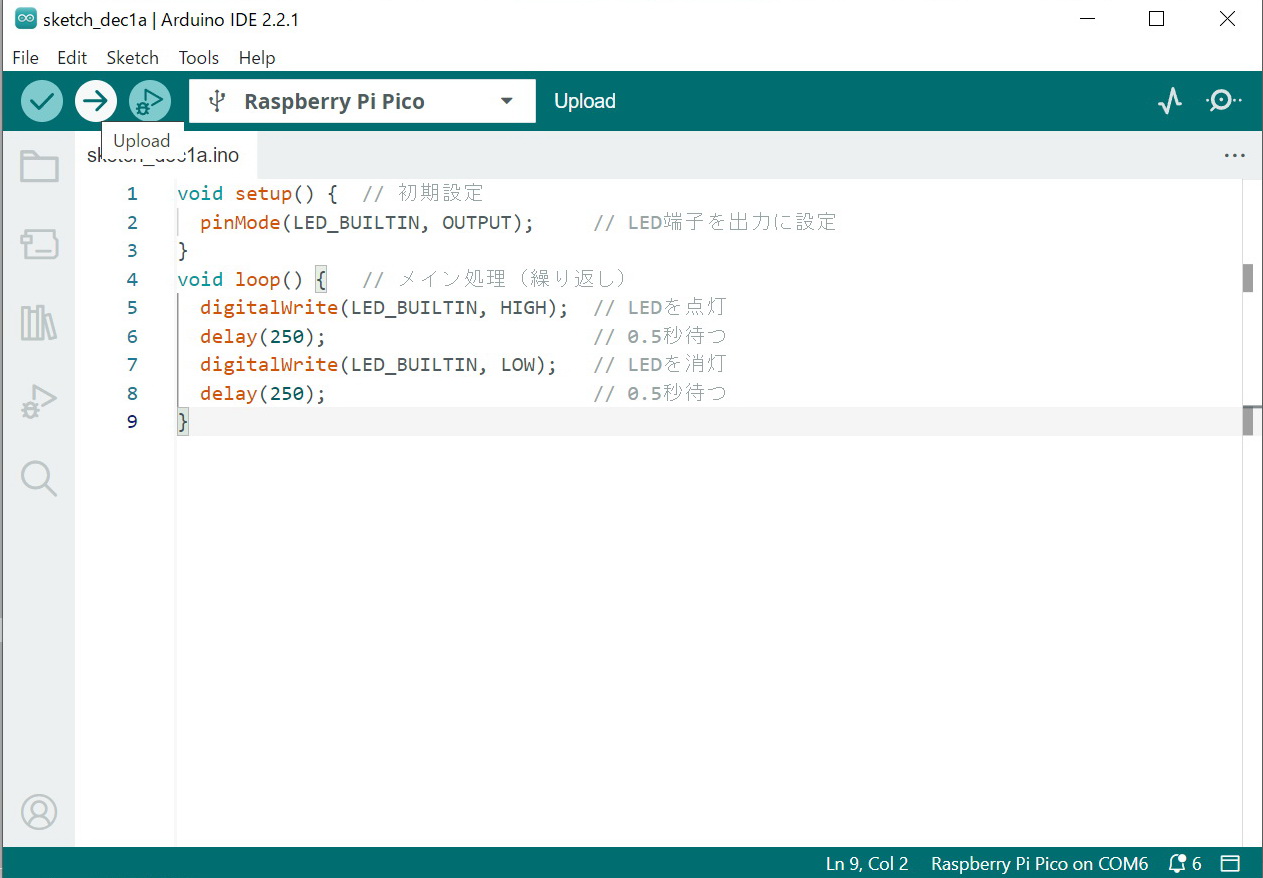1263x878 pixels.
Task: Click the '// 0.5秒待つ' comment on line 8
Action: click(x=660, y=393)
